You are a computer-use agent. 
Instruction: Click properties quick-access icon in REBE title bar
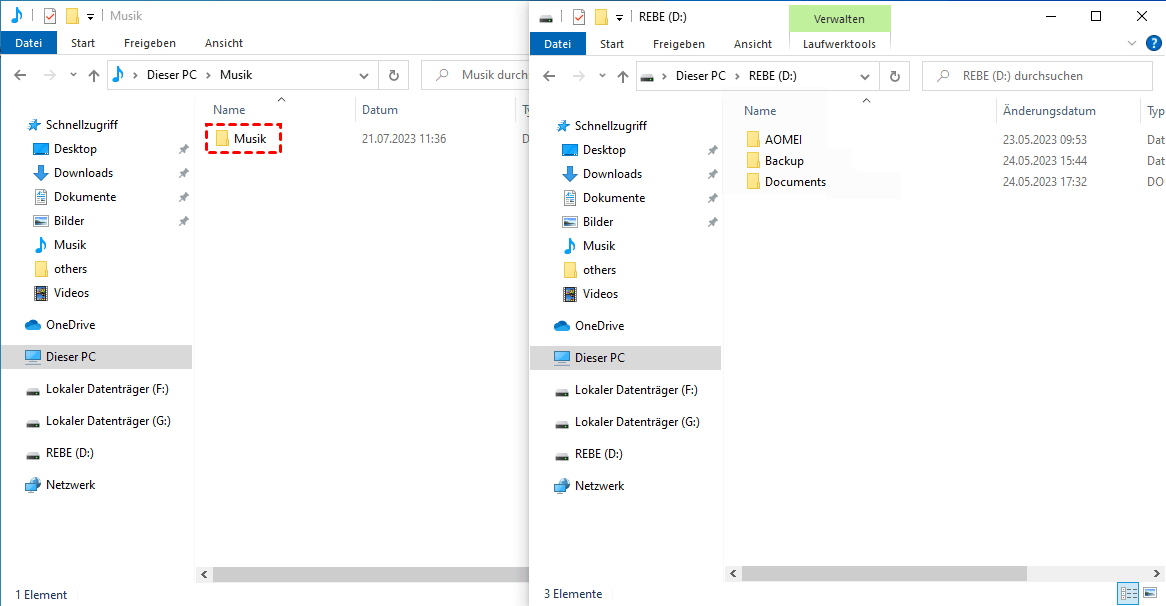tap(579, 16)
